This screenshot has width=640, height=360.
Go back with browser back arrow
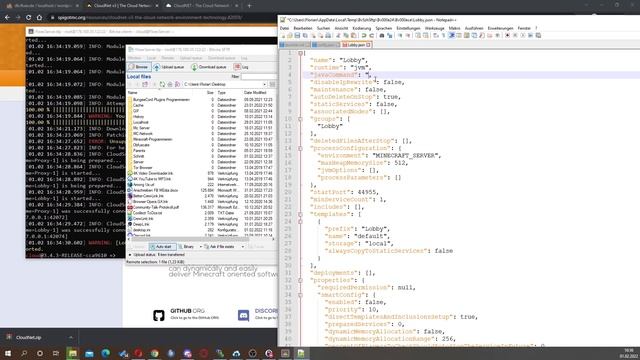[x=7, y=18]
